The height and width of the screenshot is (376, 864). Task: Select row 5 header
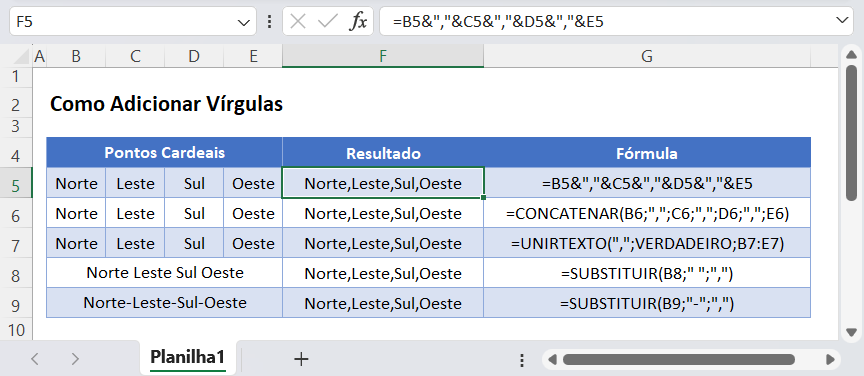[15, 186]
